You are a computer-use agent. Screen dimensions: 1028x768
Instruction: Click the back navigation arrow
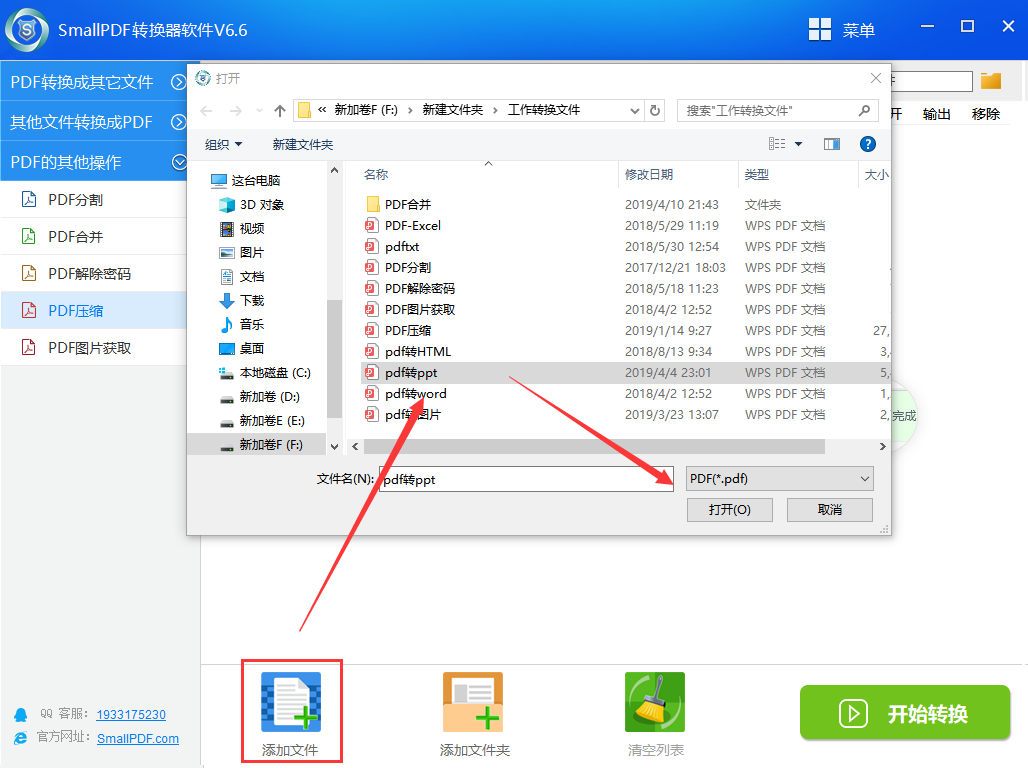pos(207,111)
